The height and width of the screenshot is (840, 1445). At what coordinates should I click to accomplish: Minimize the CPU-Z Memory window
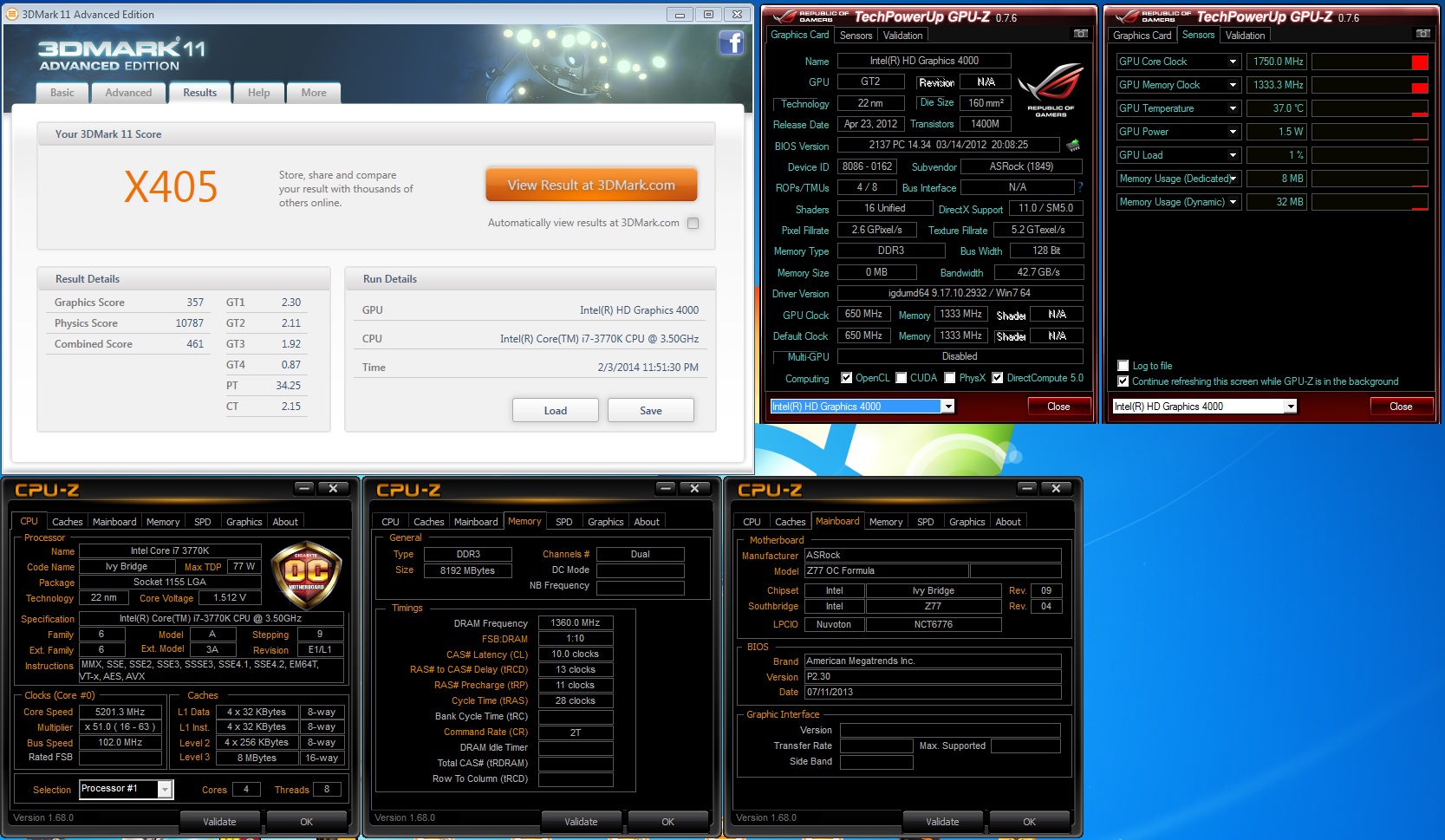click(x=666, y=489)
